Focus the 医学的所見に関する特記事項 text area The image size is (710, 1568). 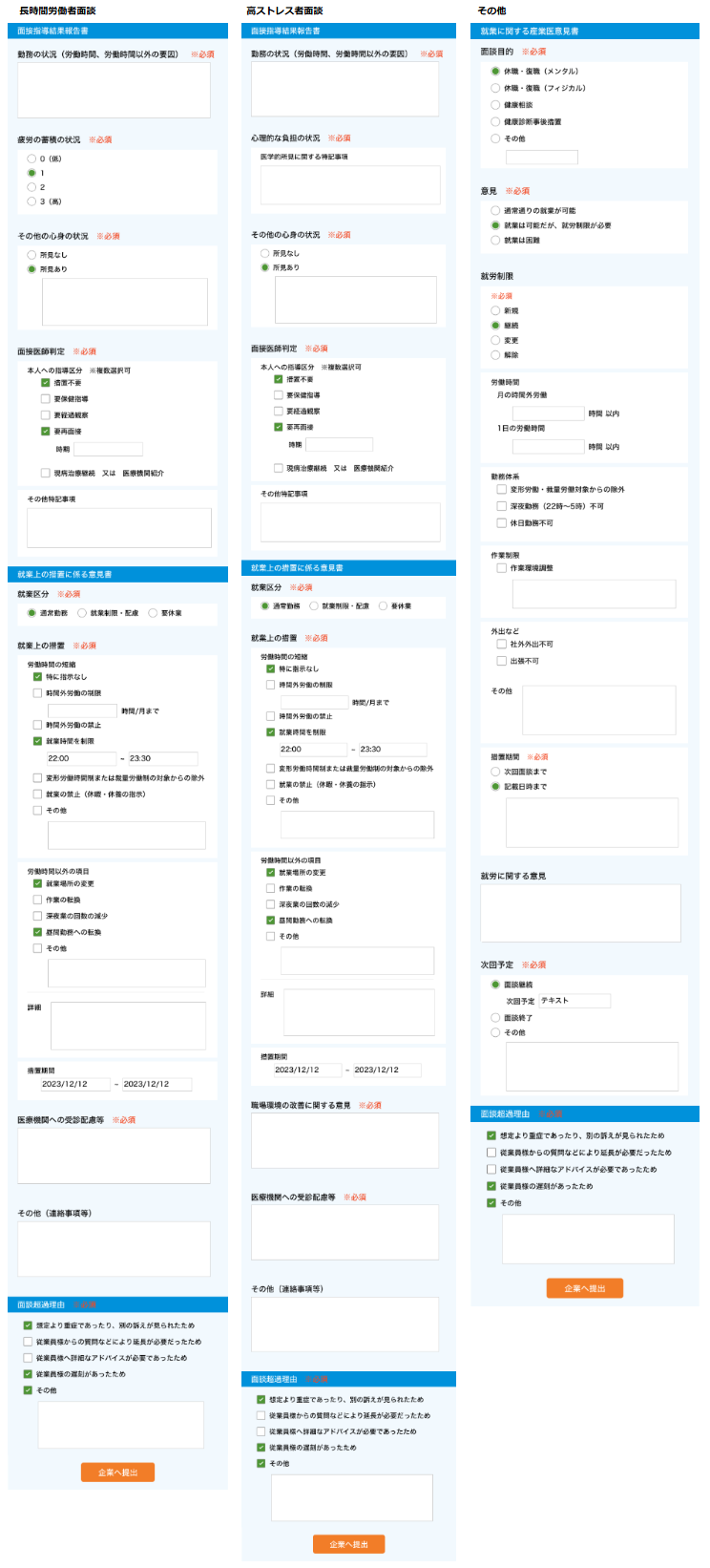pos(350,184)
